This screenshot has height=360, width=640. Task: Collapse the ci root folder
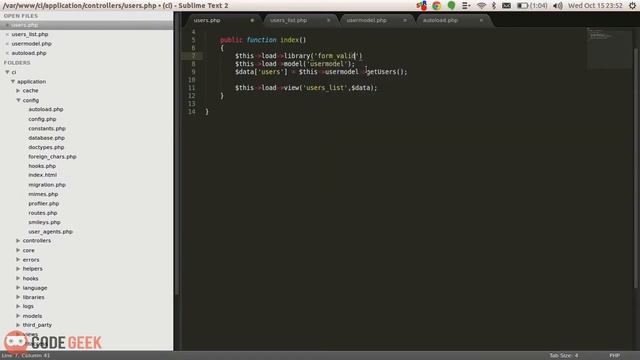click(x=7, y=72)
